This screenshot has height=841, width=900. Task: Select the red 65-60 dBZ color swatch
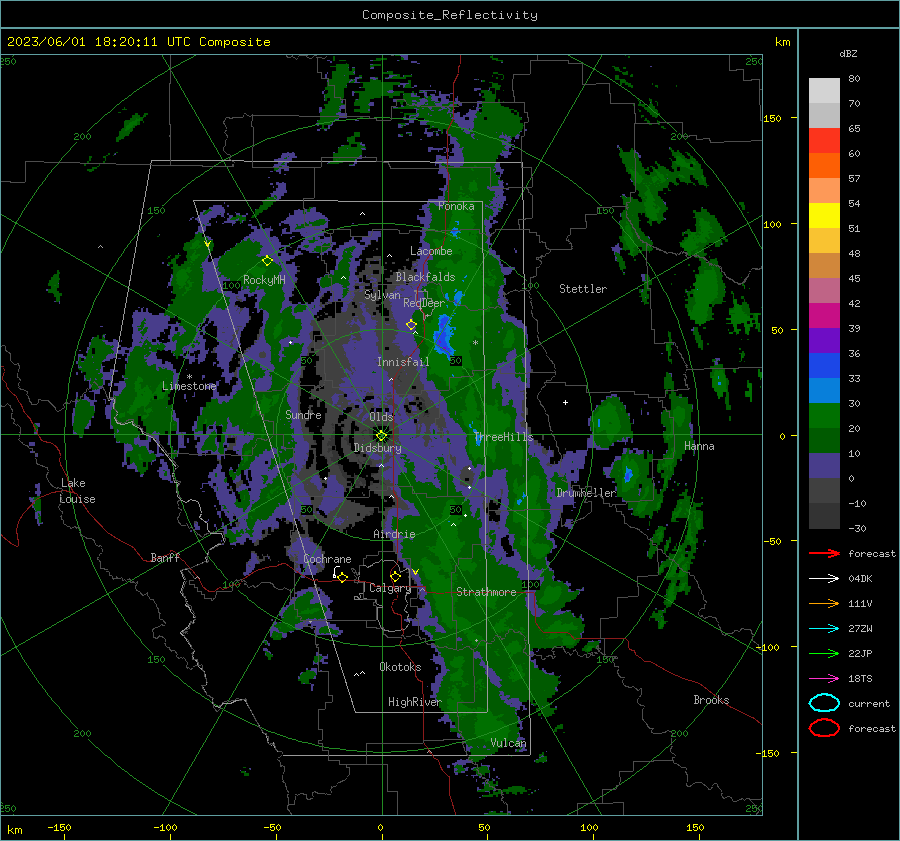click(824, 141)
